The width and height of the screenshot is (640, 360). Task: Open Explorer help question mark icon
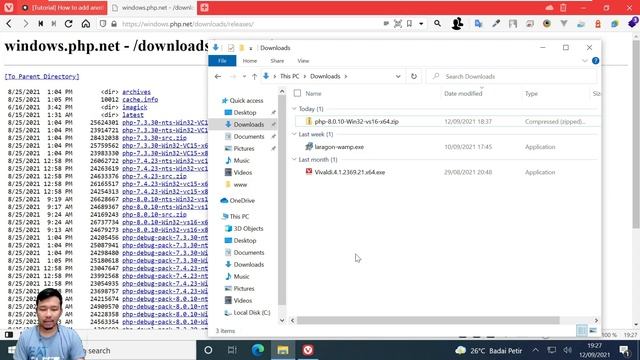point(596,61)
